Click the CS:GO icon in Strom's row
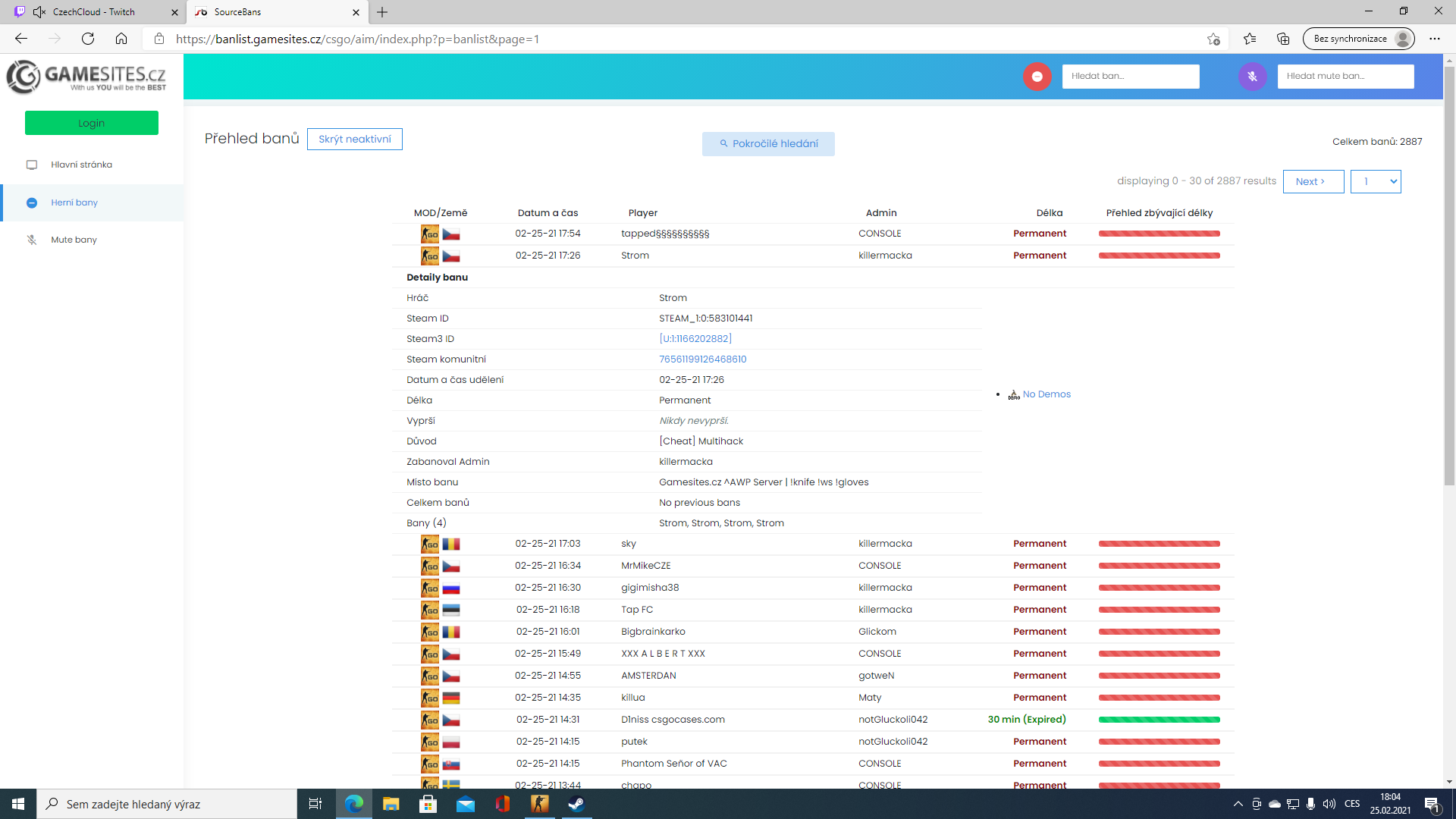This screenshot has height=819, width=1456. point(430,256)
